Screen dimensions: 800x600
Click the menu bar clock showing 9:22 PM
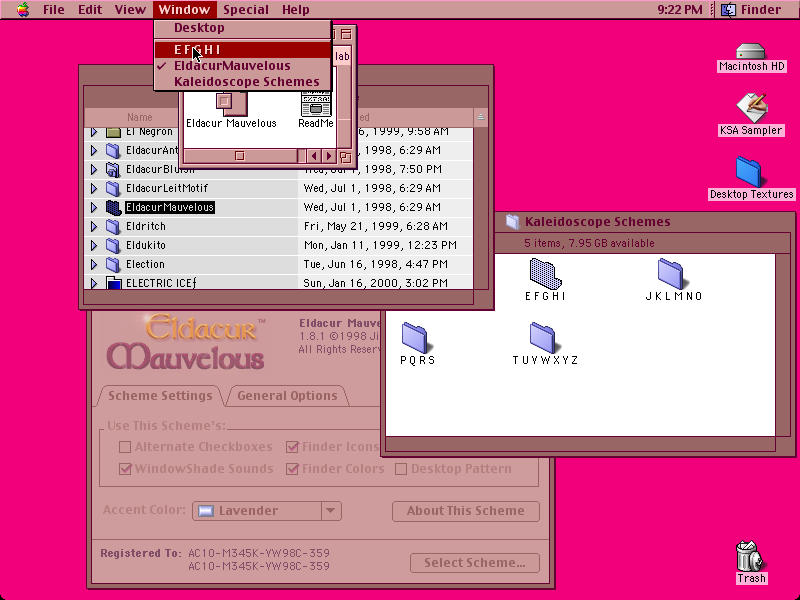680,9
